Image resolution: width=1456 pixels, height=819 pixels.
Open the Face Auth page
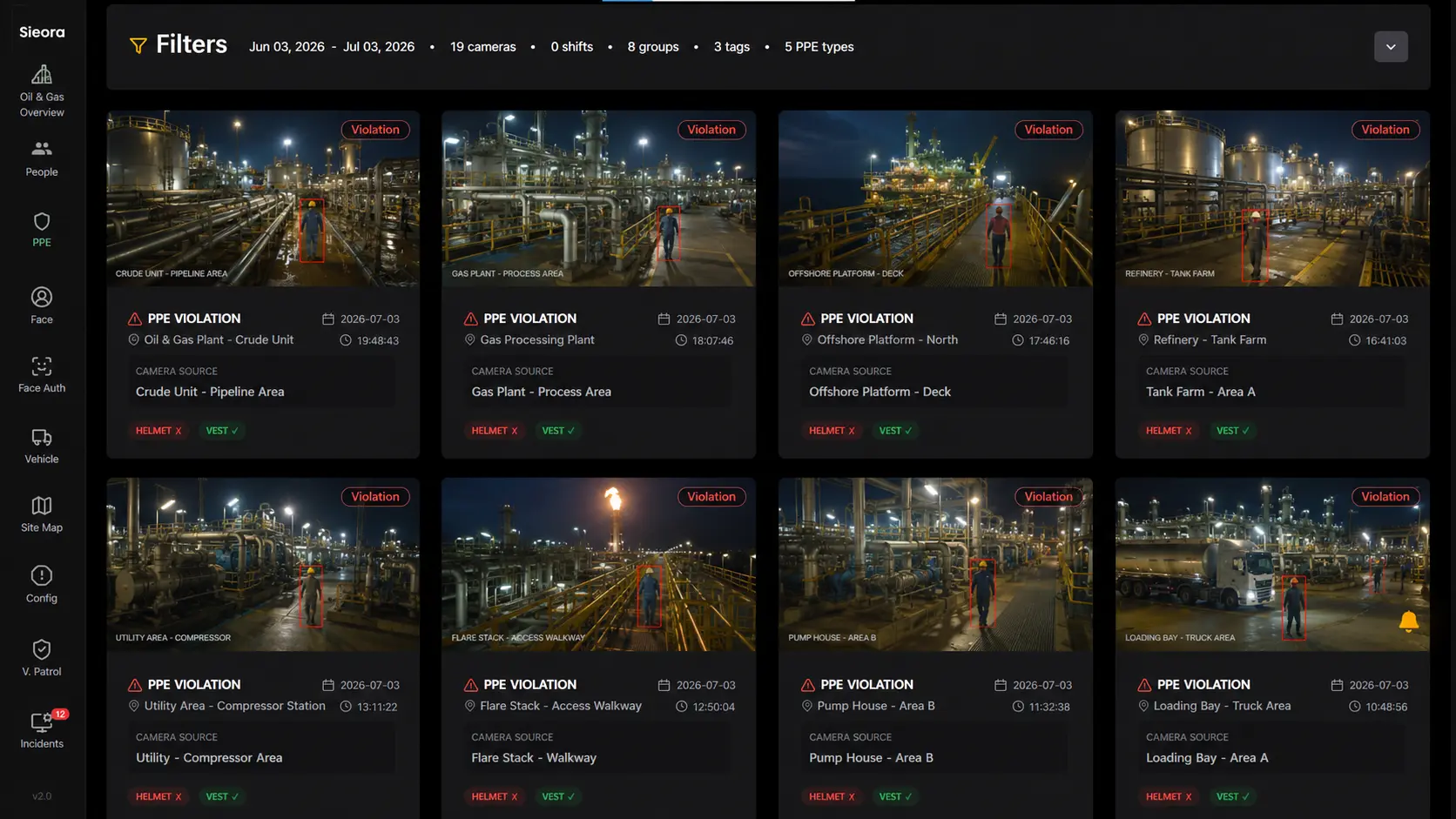42,375
